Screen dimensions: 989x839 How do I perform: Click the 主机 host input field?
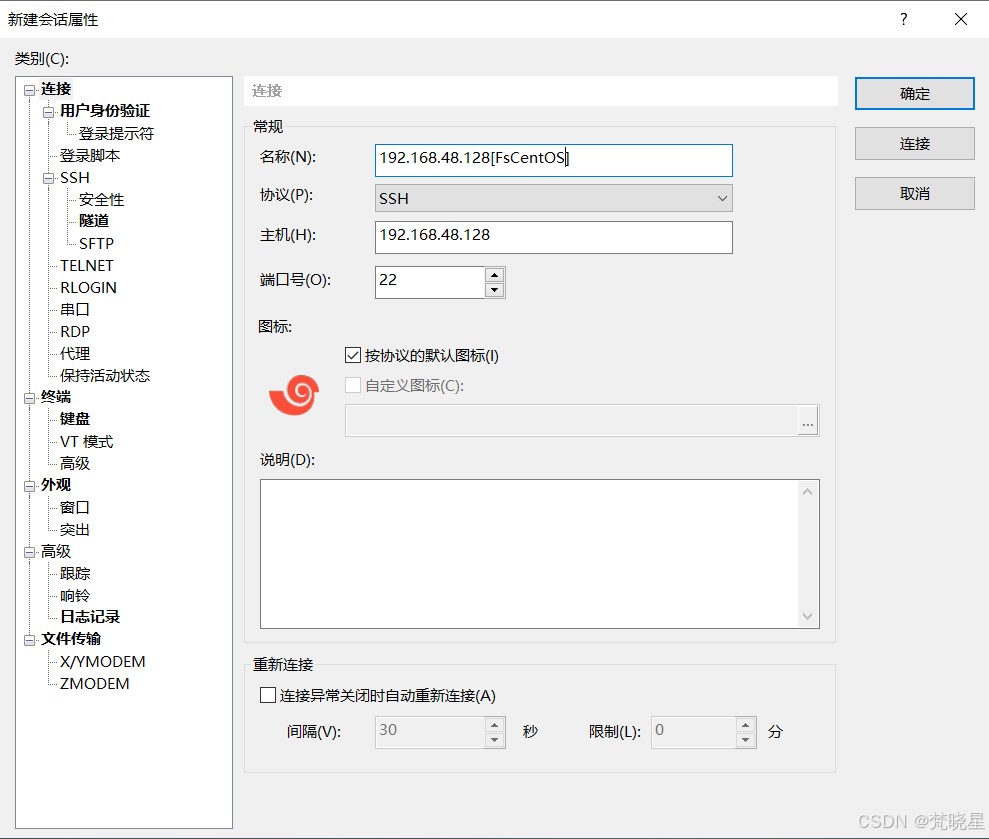tap(553, 237)
